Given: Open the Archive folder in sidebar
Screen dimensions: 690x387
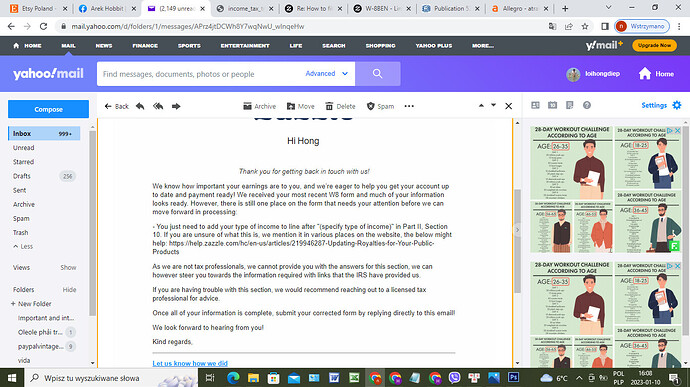Looking at the screenshot, I should [x=24, y=204].
